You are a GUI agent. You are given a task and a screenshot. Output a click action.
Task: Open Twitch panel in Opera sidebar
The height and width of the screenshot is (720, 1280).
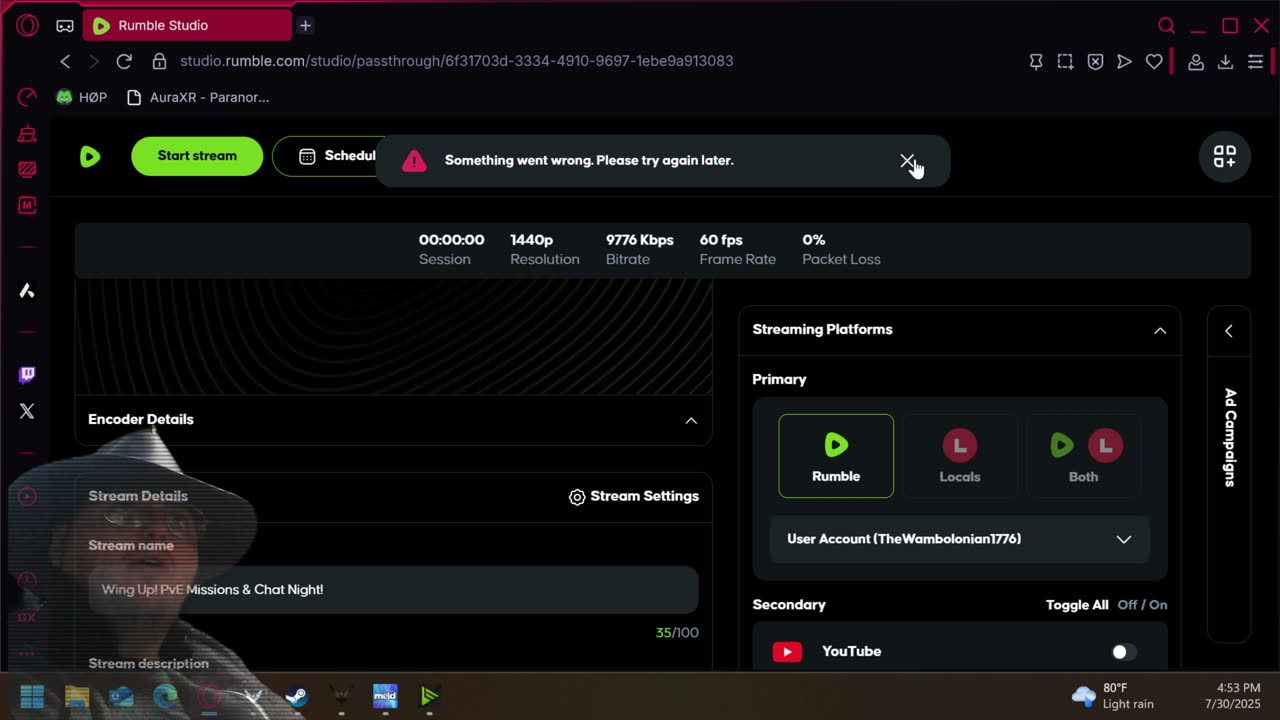click(x=27, y=375)
